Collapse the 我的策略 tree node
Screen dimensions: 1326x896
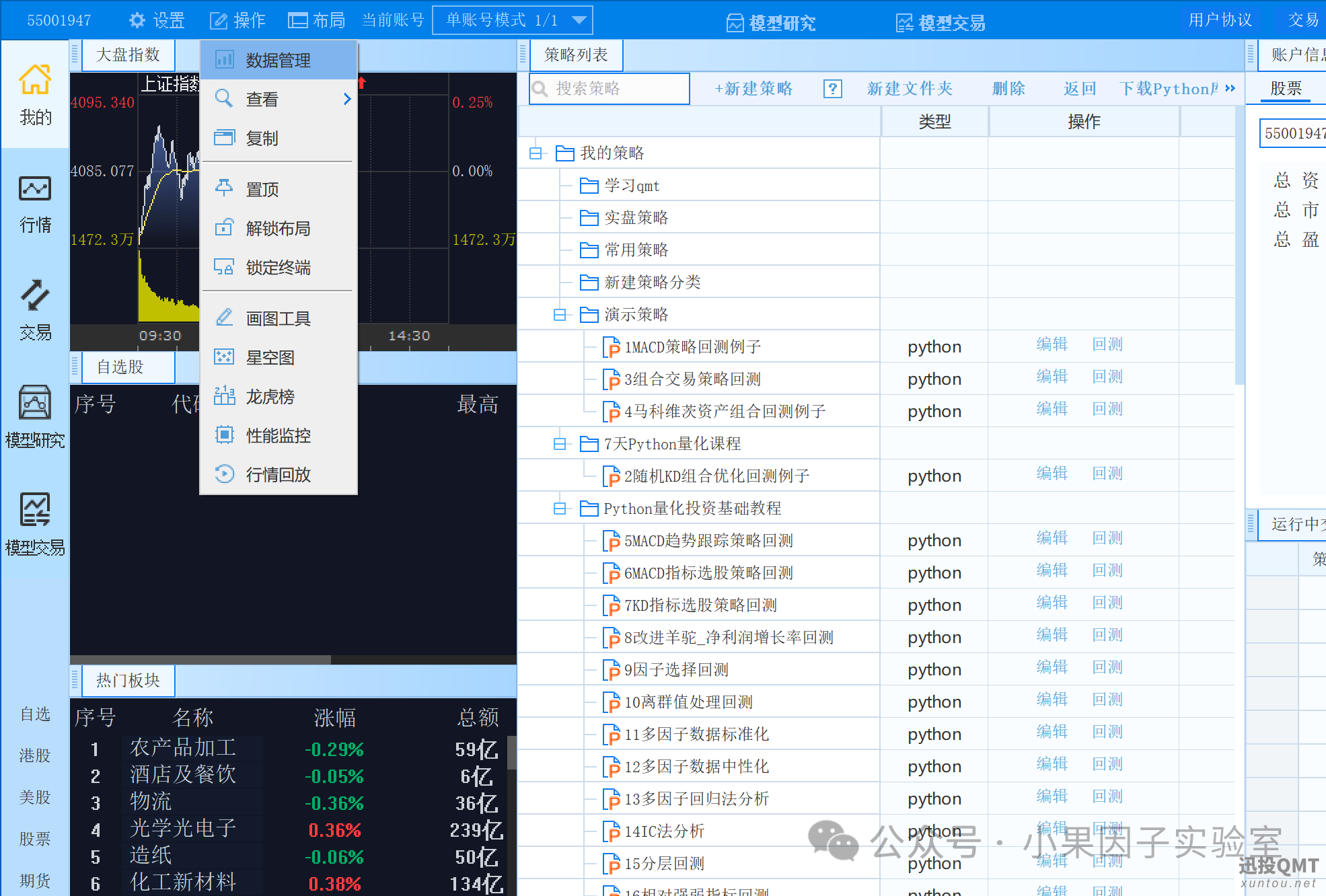536,153
